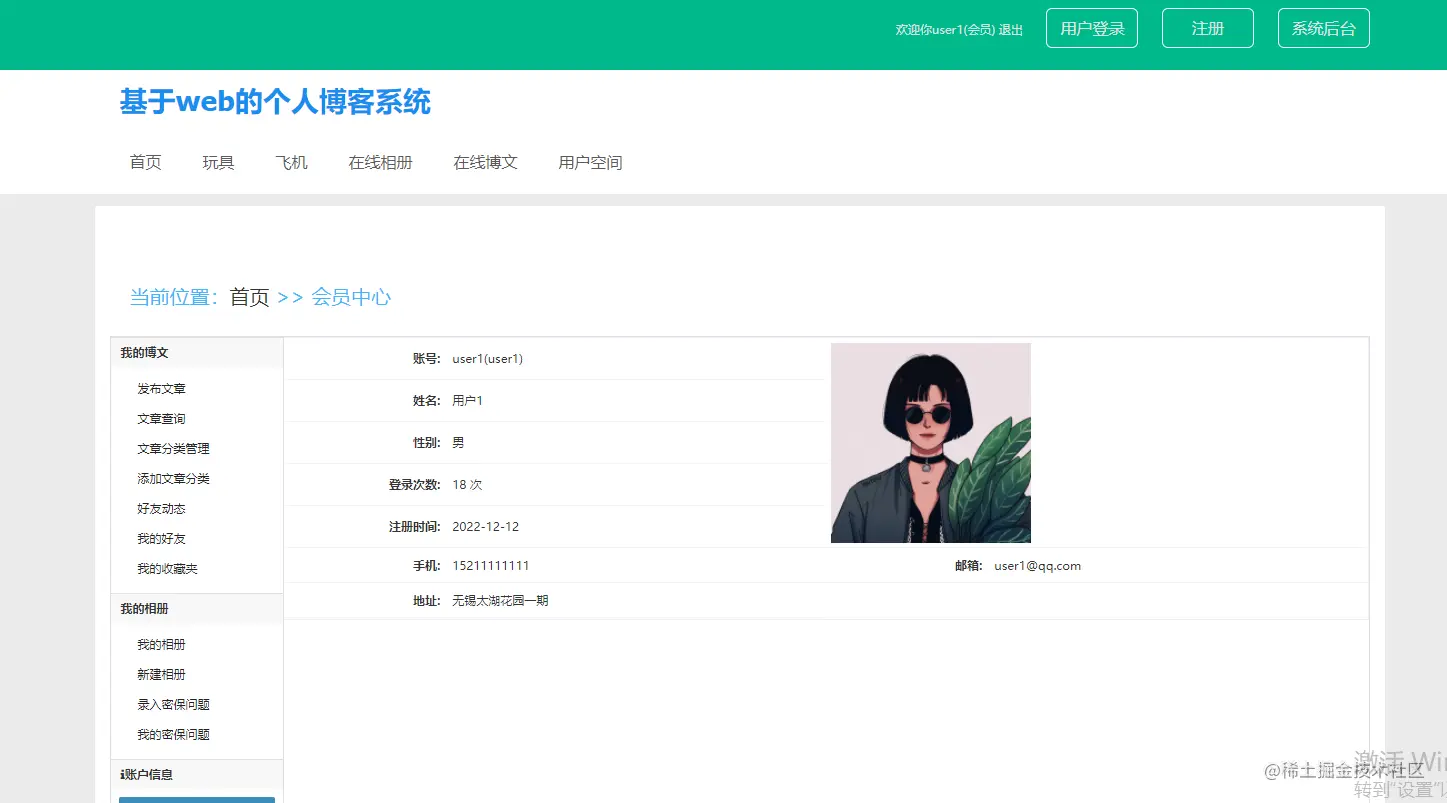Open 添加文章分类 in the sidebar
The image size is (1447, 803).
coord(174,479)
